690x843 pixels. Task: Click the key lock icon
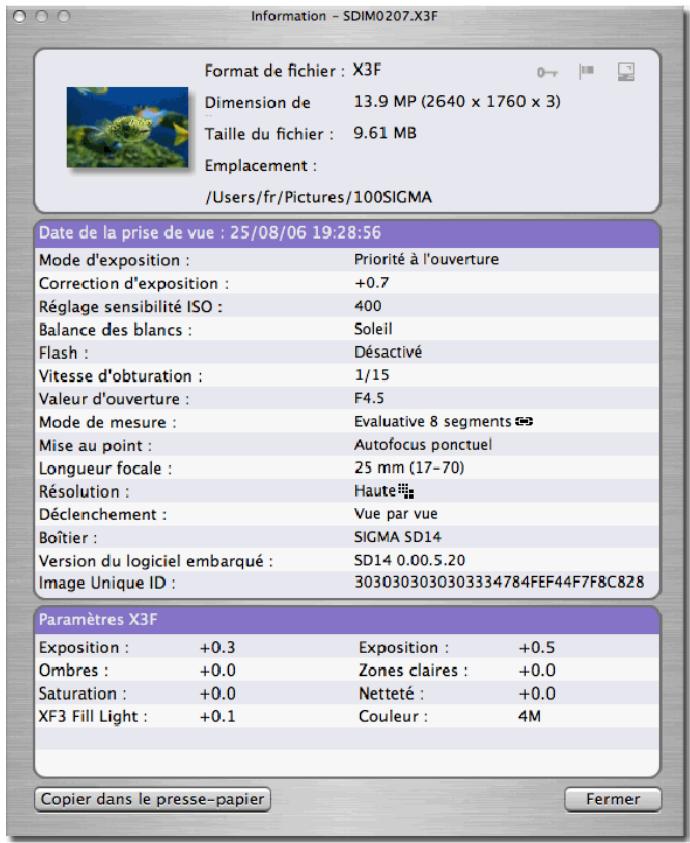(x=547, y=72)
